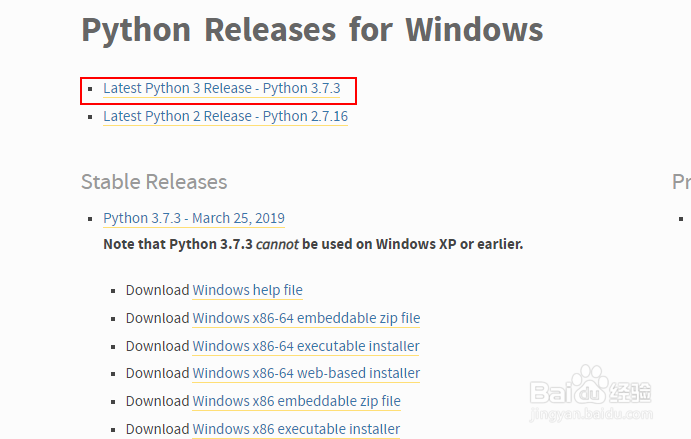Image resolution: width=691 pixels, height=439 pixels.
Task: Click the Stable Releases section heading
Action: click(154, 182)
